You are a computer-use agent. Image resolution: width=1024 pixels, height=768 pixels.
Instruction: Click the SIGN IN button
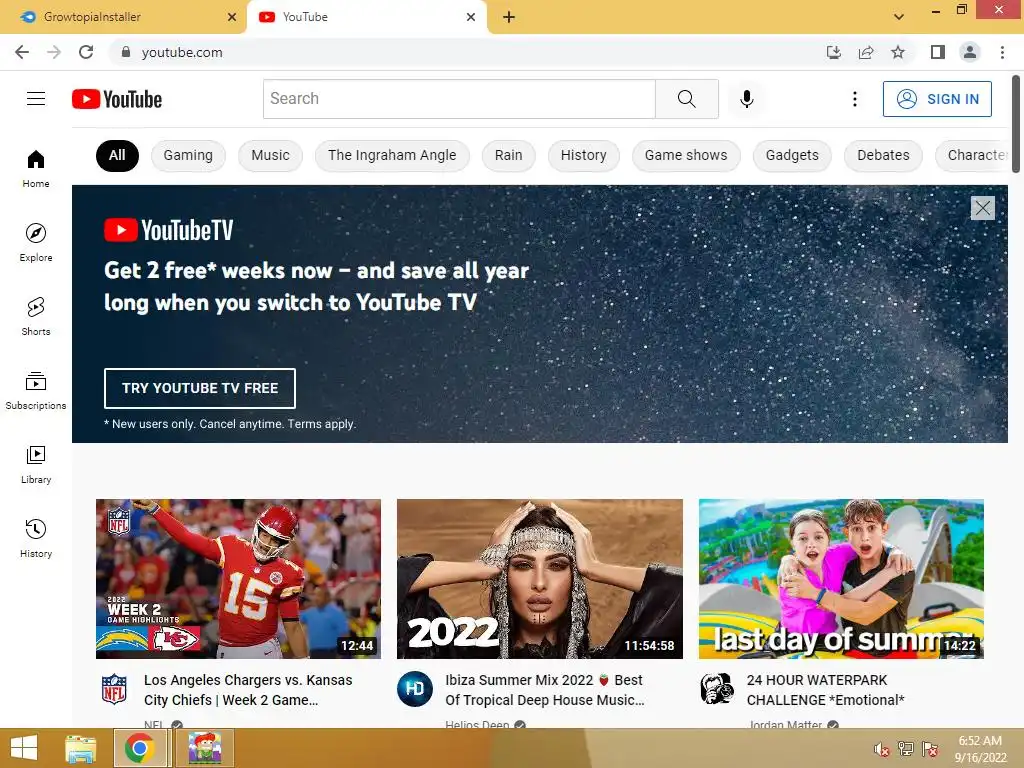937,99
